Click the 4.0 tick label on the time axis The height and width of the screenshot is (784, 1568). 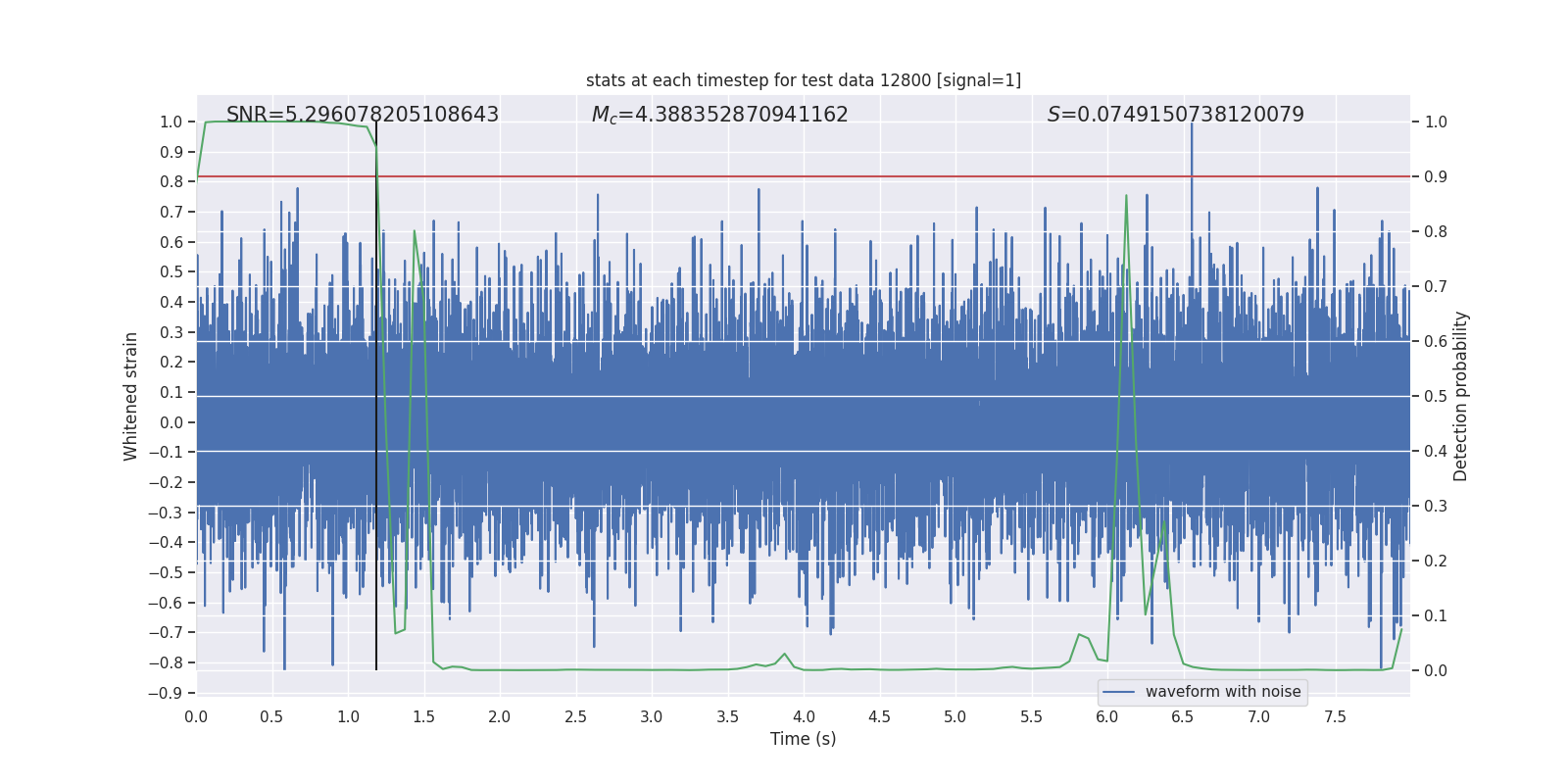point(804,716)
